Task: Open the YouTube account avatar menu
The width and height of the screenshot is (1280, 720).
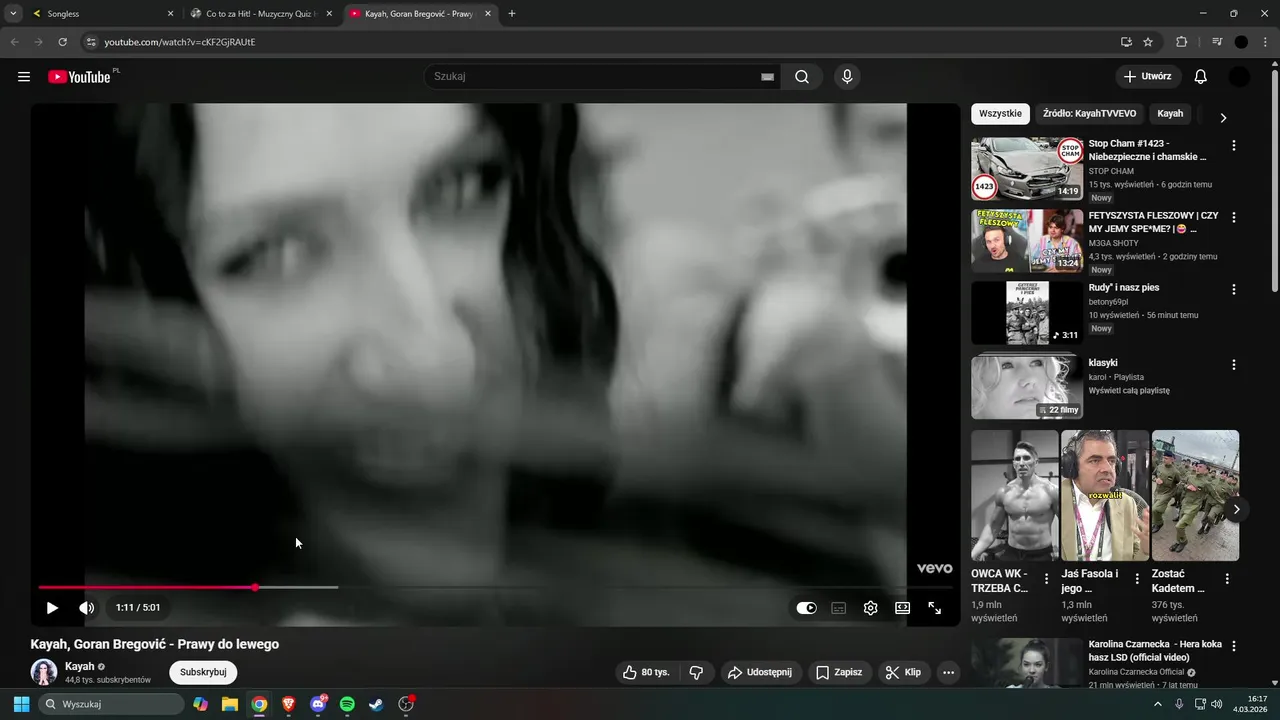Action: pos(1239,77)
